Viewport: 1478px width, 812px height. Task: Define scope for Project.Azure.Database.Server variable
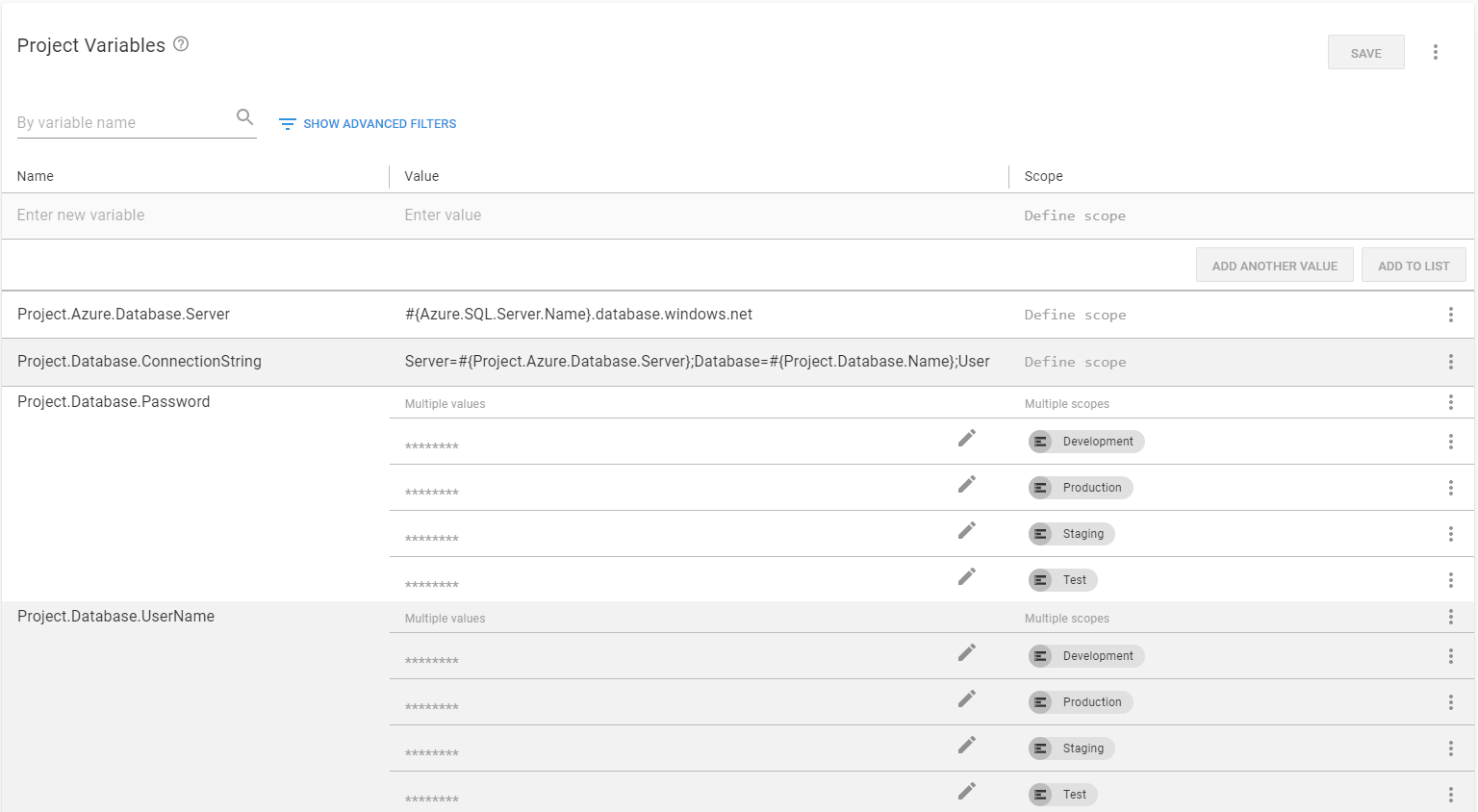coord(1075,315)
